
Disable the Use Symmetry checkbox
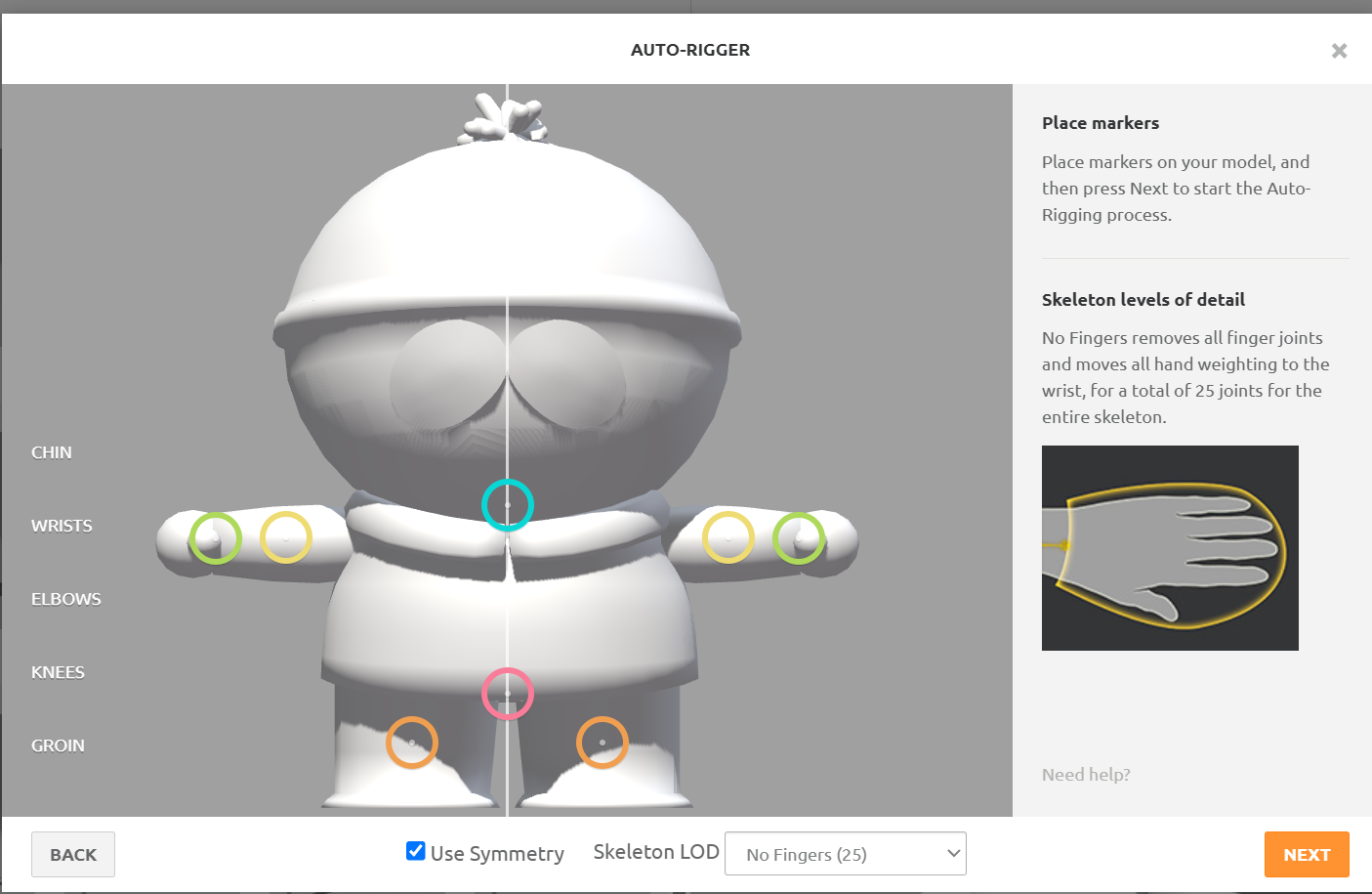(x=416, y=851)
